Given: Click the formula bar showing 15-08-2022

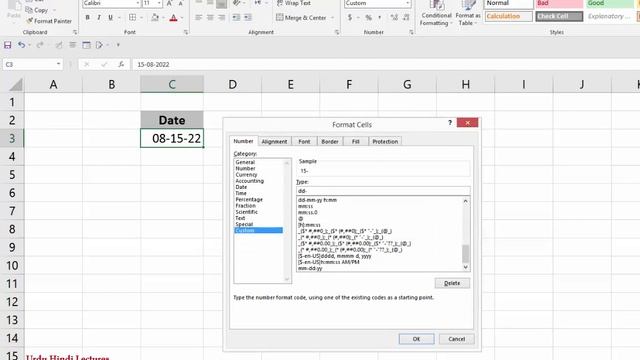Looking at the screenshot, I should coord(386,64).
